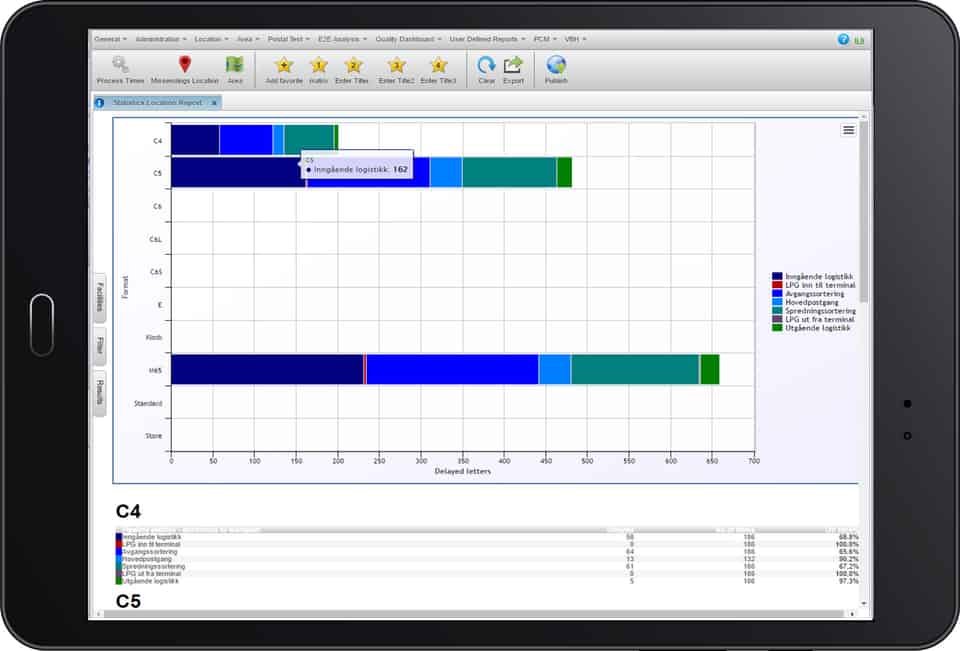The height and width of the screenshot is (651, 960).
Task: Toggle LPG inn til terminal legend series
Action: (x=814, y=285)
